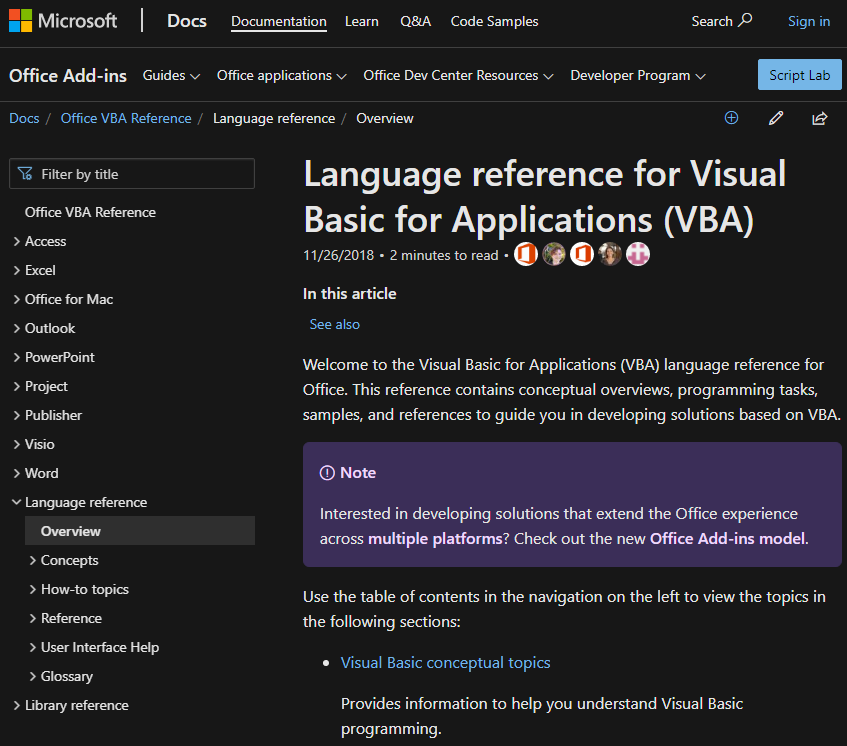Follow the Visual Basic conceptual topics link
The image size is (847, 746).
445,662
